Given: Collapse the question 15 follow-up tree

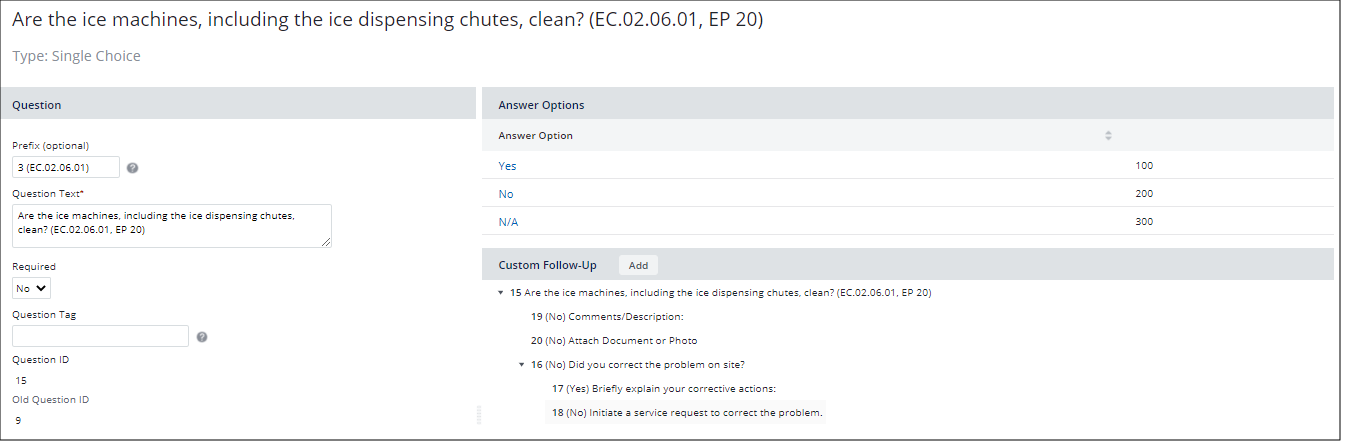Looking at the screenshot, I should pyautogui.click(x=500, y=293).
